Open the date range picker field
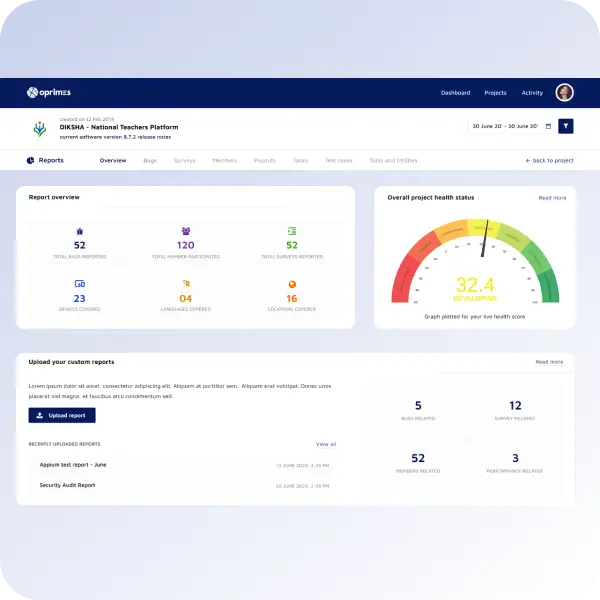This screenshot has width=600, height=600. [x=505, y=126]
